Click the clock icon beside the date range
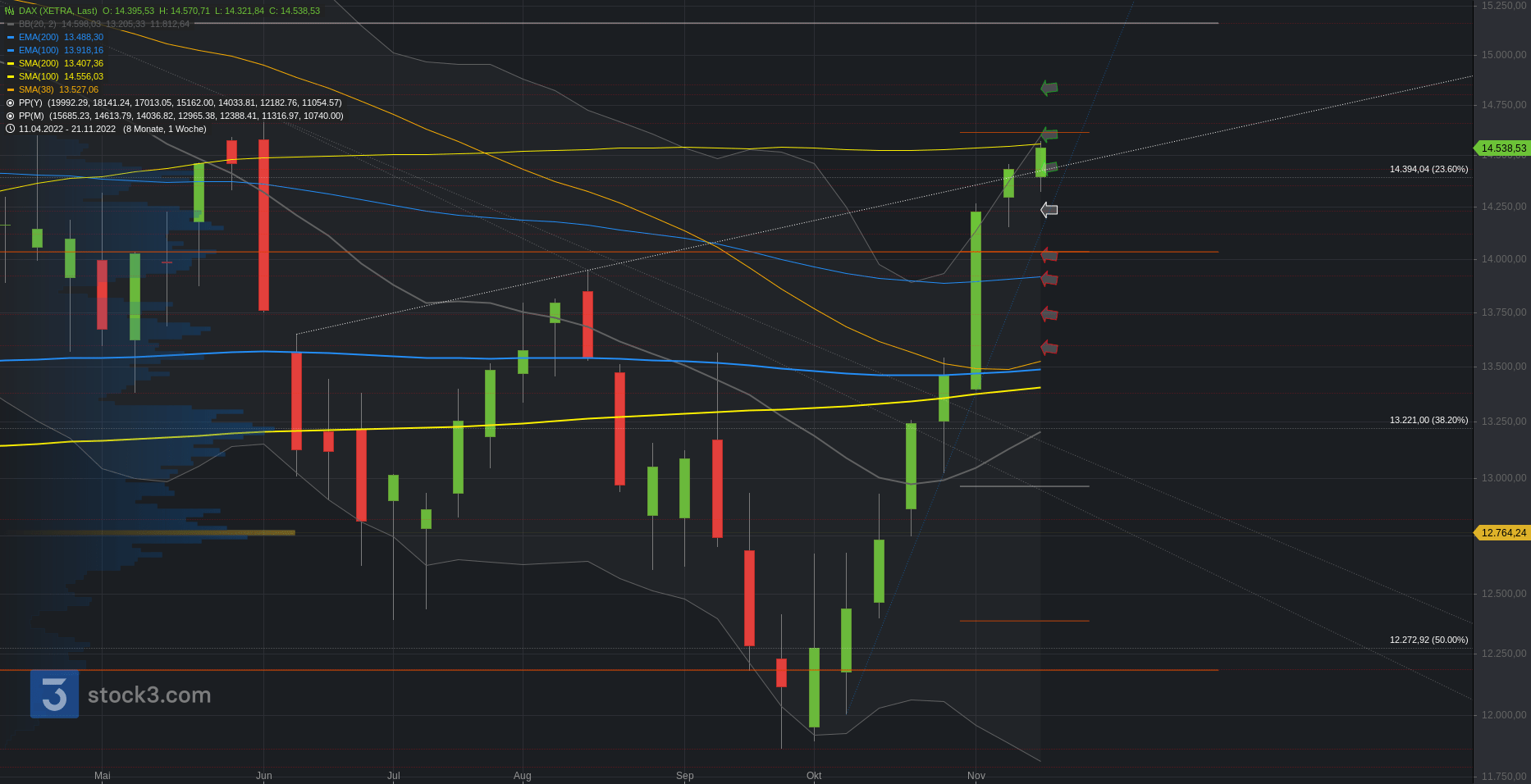This screenshot has height=784, width=1531. pyautogui.click(x=10, y=129)
